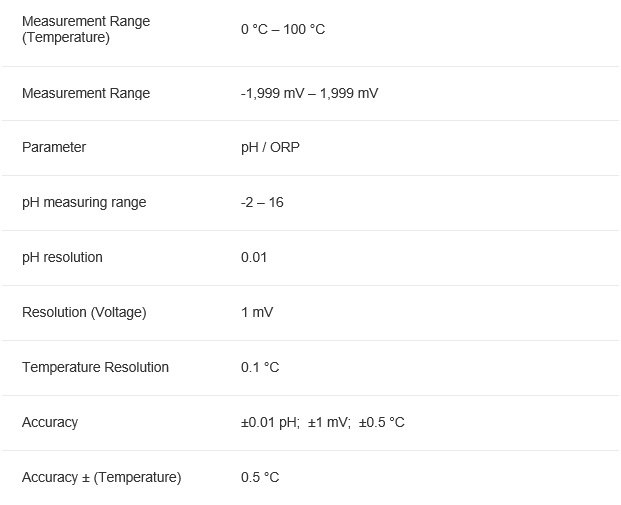Click the "Resolution (Voltage)" label
621x505 pixels.
[x=84, y=312]
